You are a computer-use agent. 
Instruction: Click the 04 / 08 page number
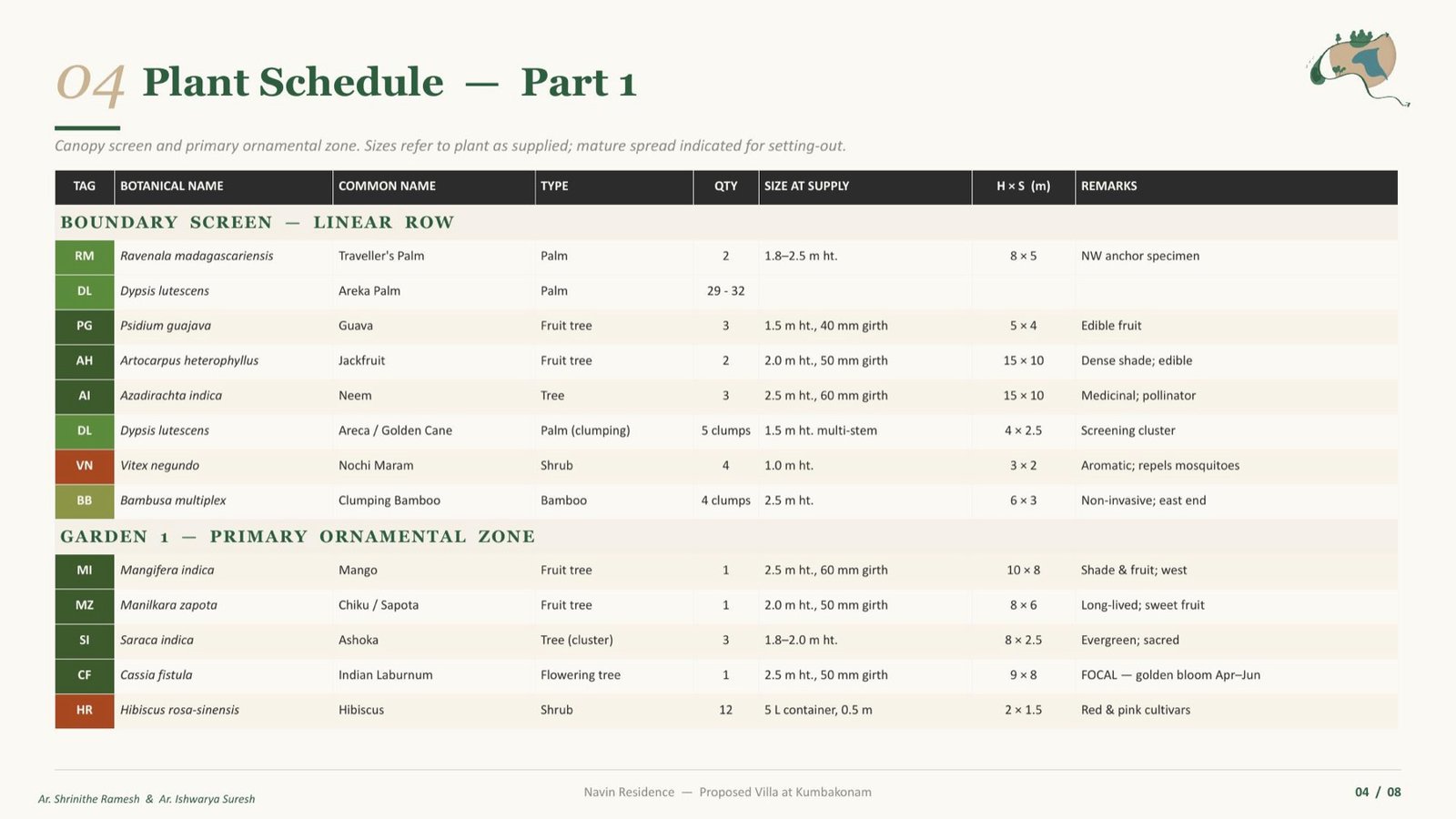coord(1378,793)
